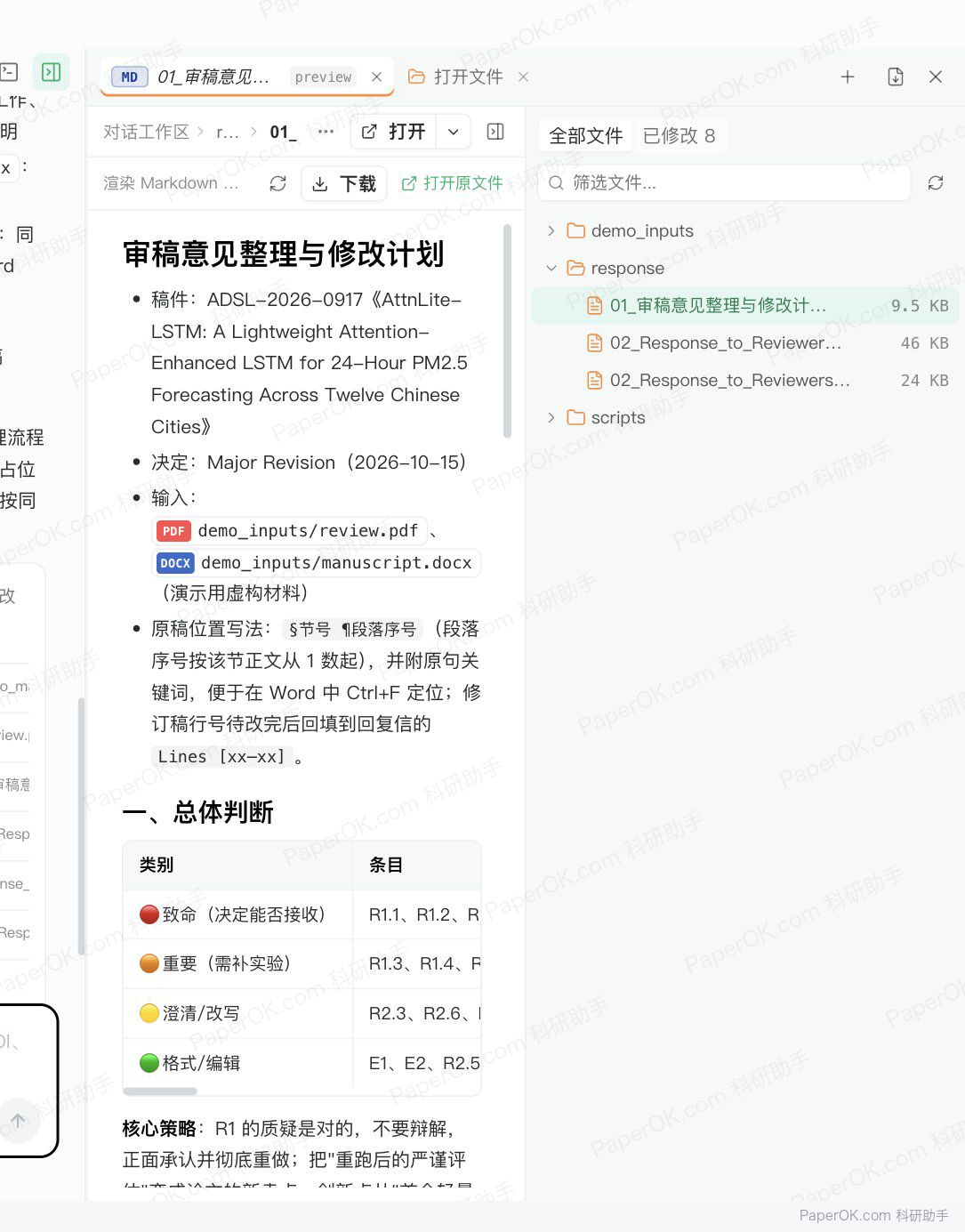Open the 渲染 Markdown mode selector
Viewport: 965px width, 1232px height.
click(x=171, y=183)
